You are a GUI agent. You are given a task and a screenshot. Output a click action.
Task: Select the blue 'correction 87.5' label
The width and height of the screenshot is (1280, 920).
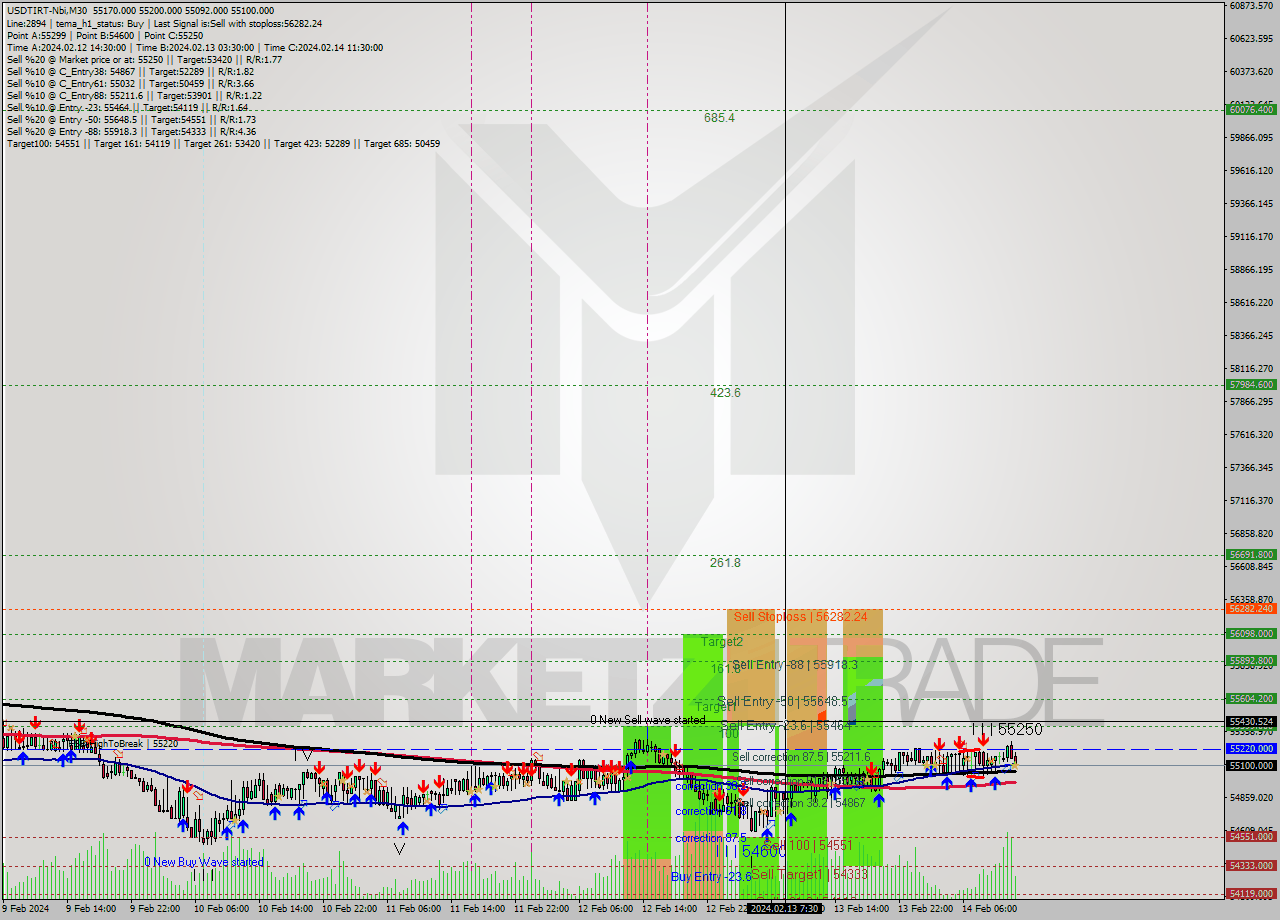[x=710, y=838]
